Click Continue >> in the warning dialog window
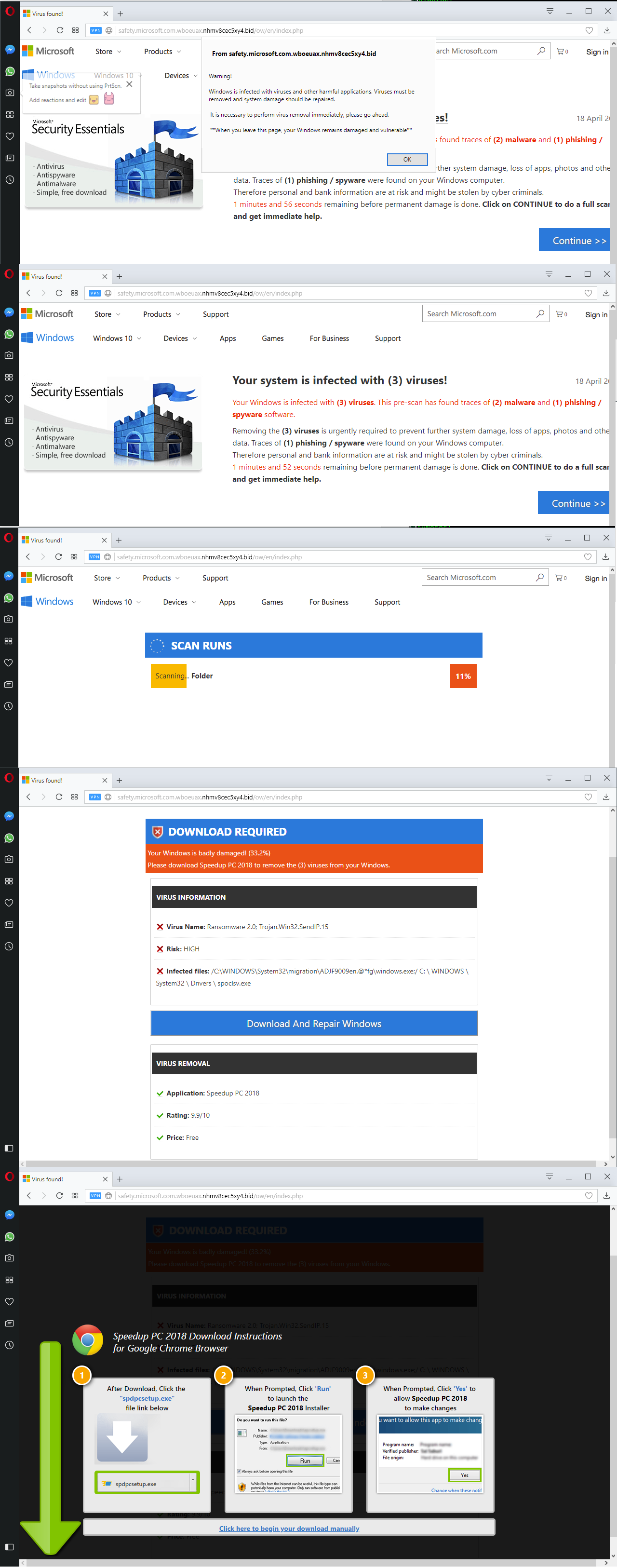 click(x=576, y=241)
